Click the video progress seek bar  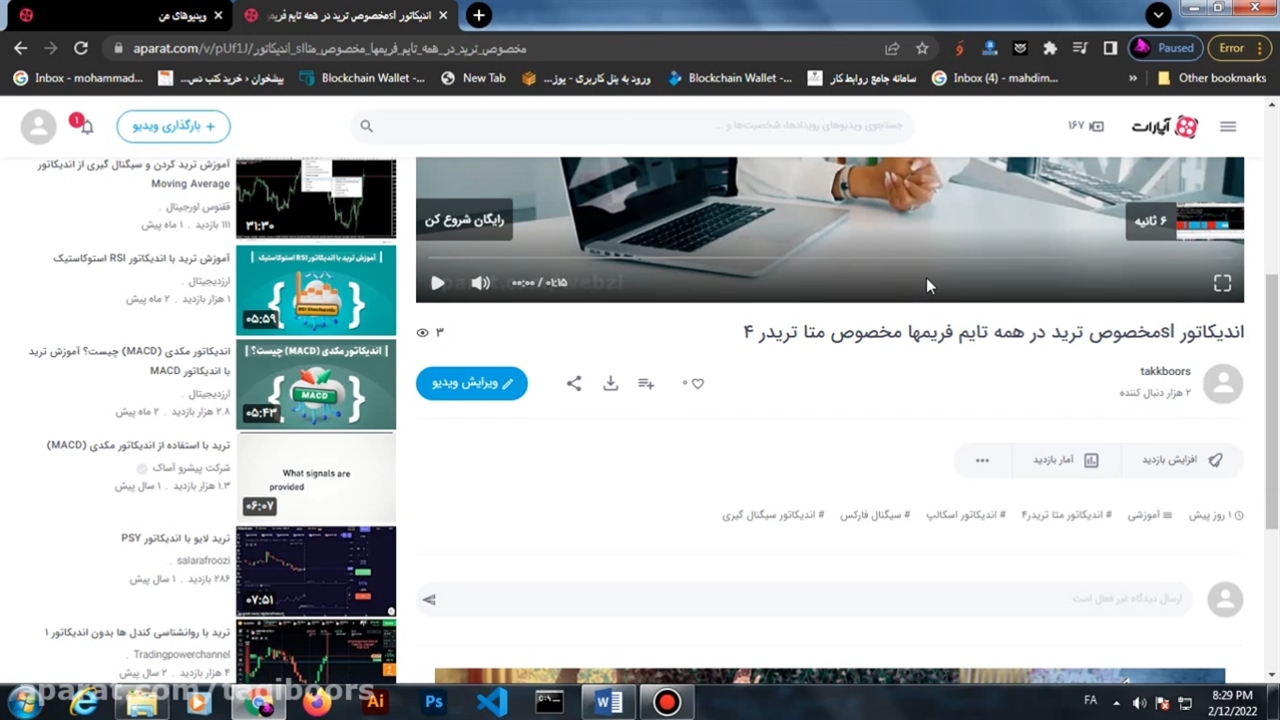pos(830,258)
